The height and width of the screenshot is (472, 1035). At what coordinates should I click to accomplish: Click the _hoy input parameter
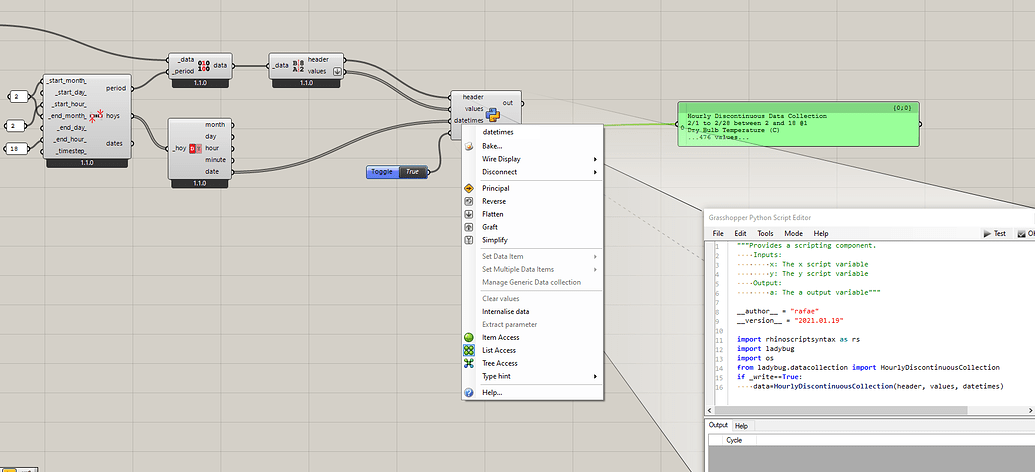point(178,149)
